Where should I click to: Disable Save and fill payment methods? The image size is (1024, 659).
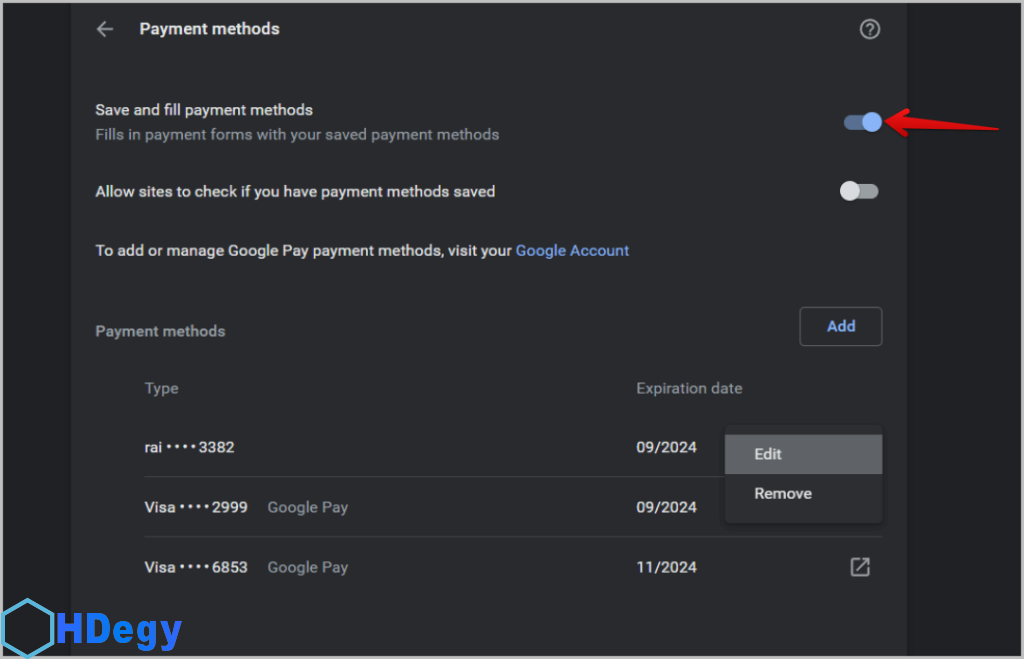[x=862, y=122]
